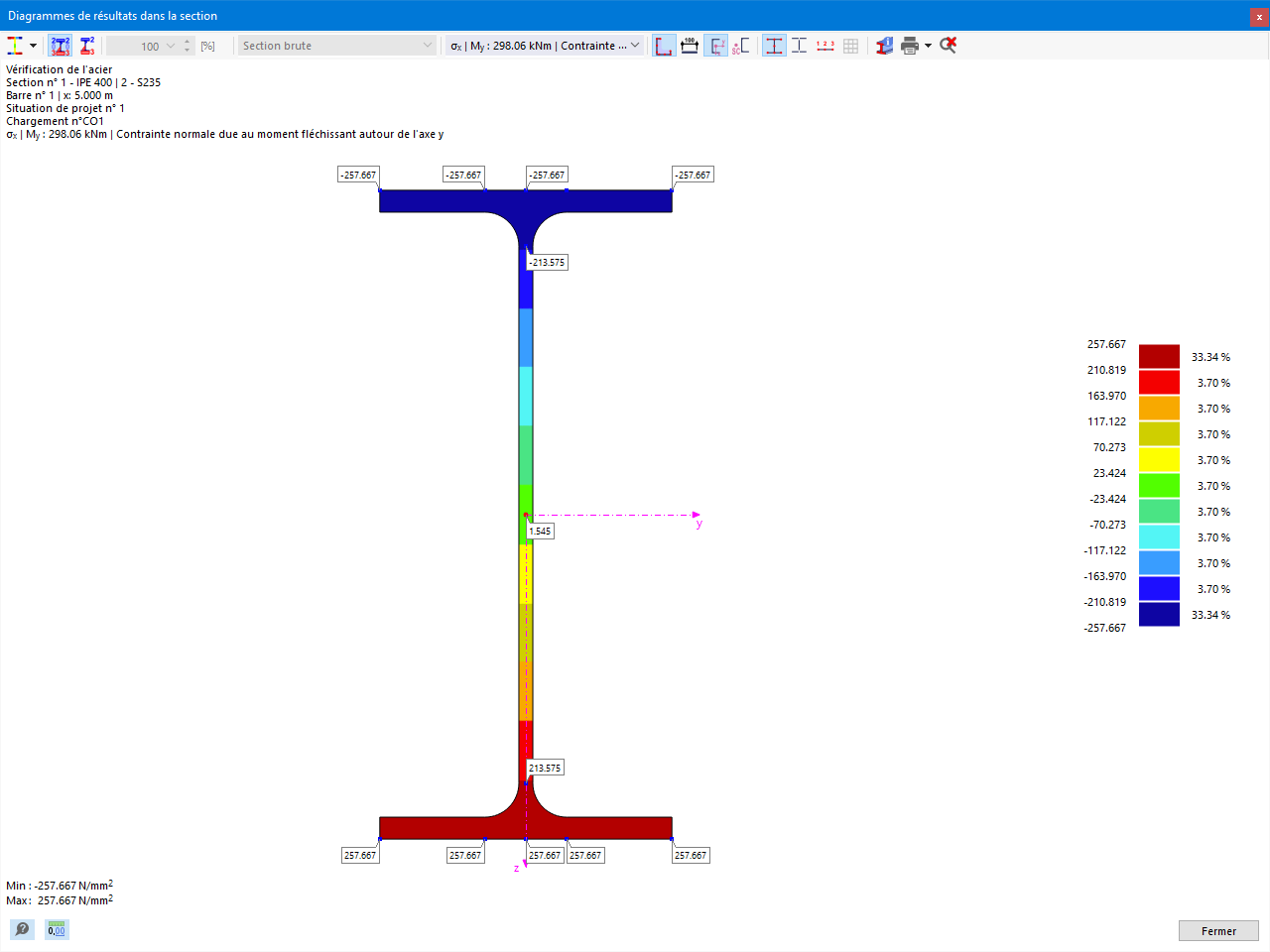Toggle the blue stress points values button

coord(61,46)
